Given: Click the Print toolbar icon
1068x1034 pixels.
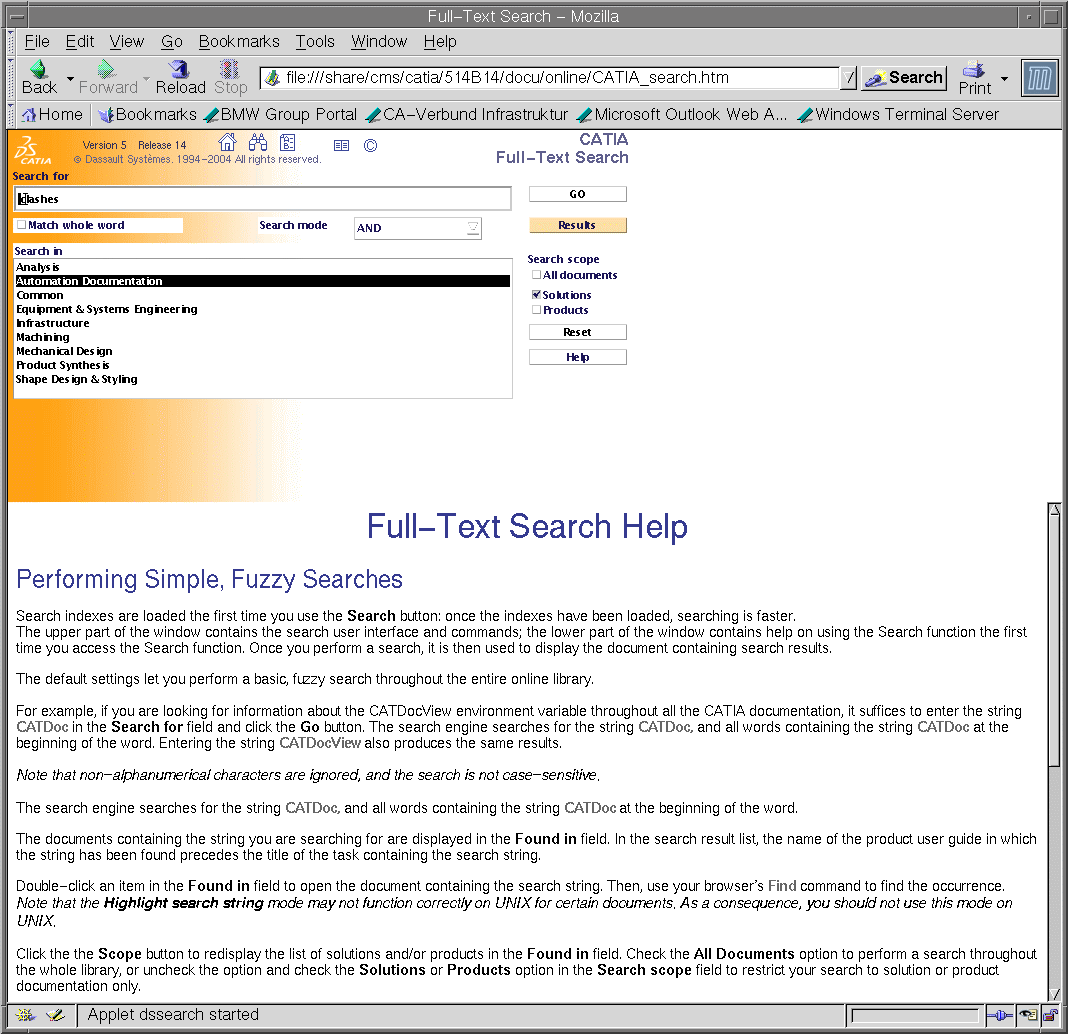Looking at the screenshot, I should pyautogui.click(x=973, y=69).
